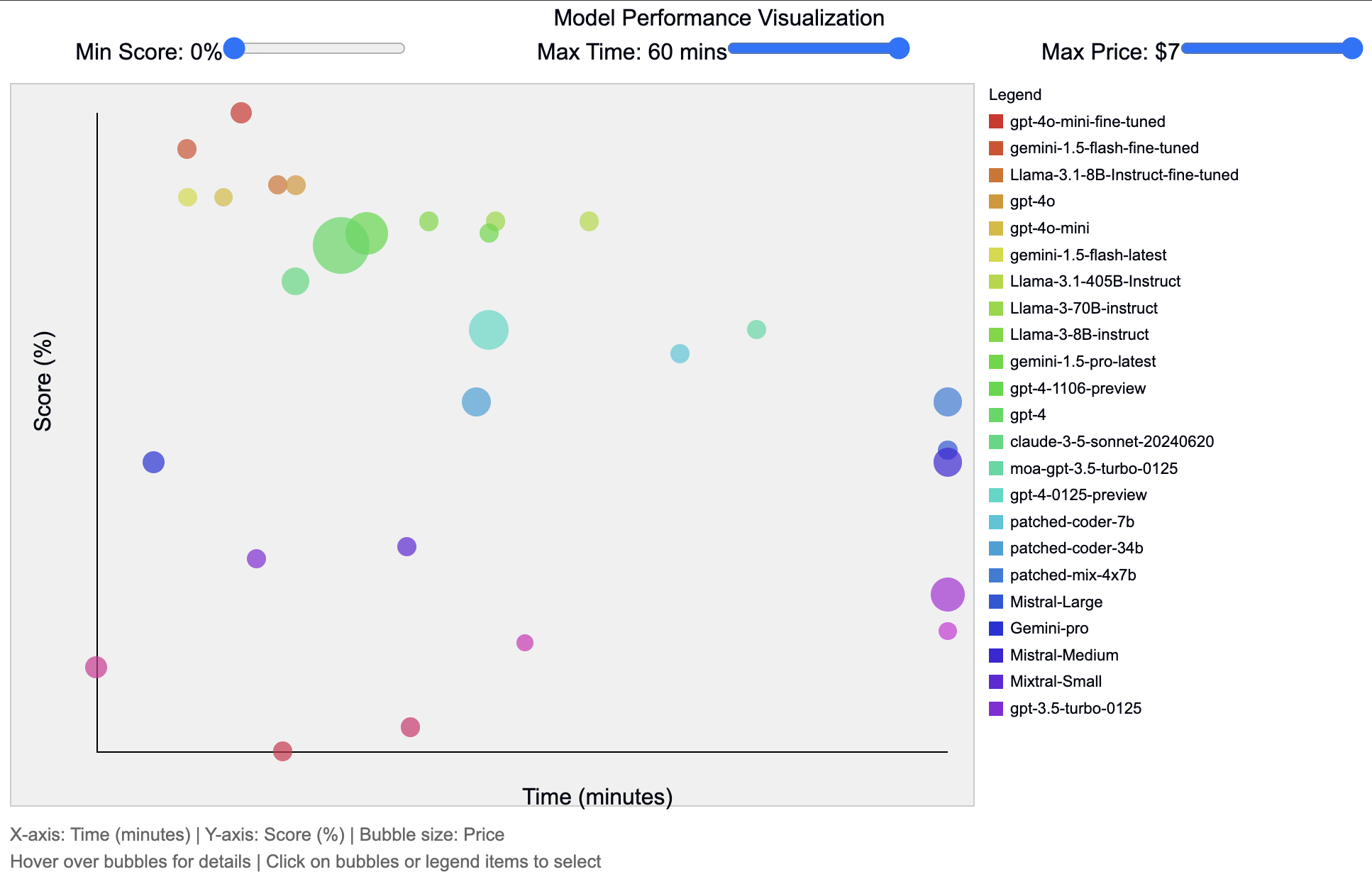The height and width of the screenshot is (884, 1372).
Task: Adjust the Min Score slider handle
Action: pyautogui.click(x=234, y=48)
